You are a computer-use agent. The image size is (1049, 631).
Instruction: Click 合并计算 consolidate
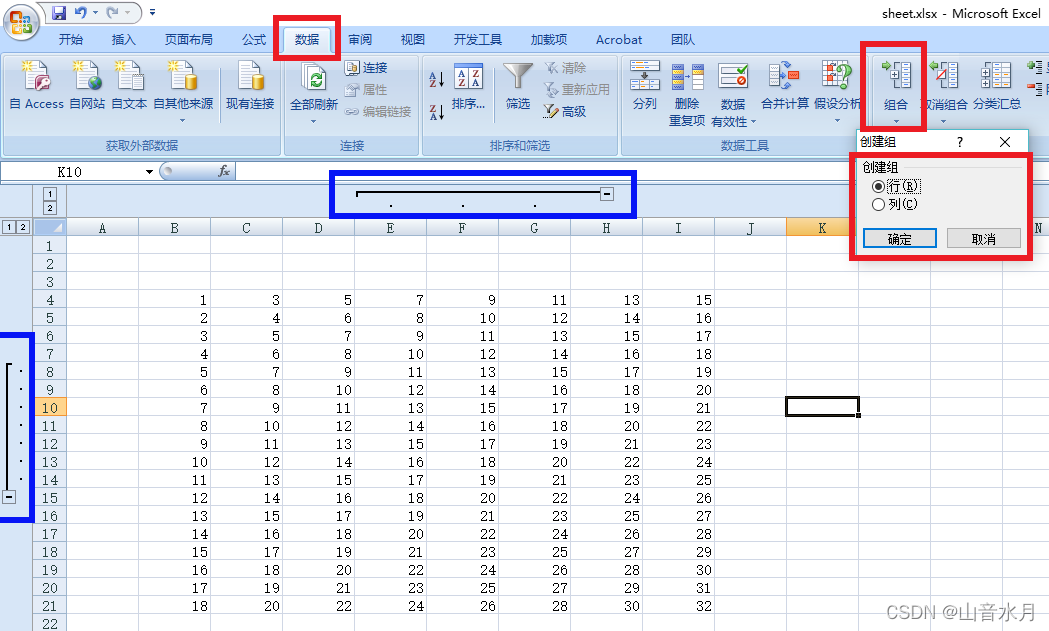pos(785,85)
